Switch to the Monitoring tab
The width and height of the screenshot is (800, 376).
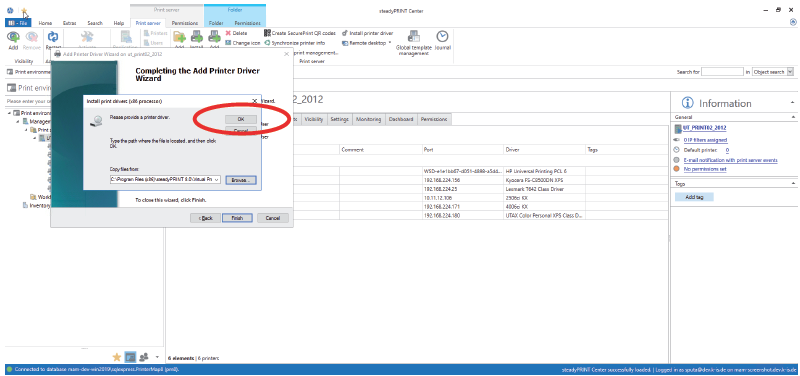(x=369, y=119)
